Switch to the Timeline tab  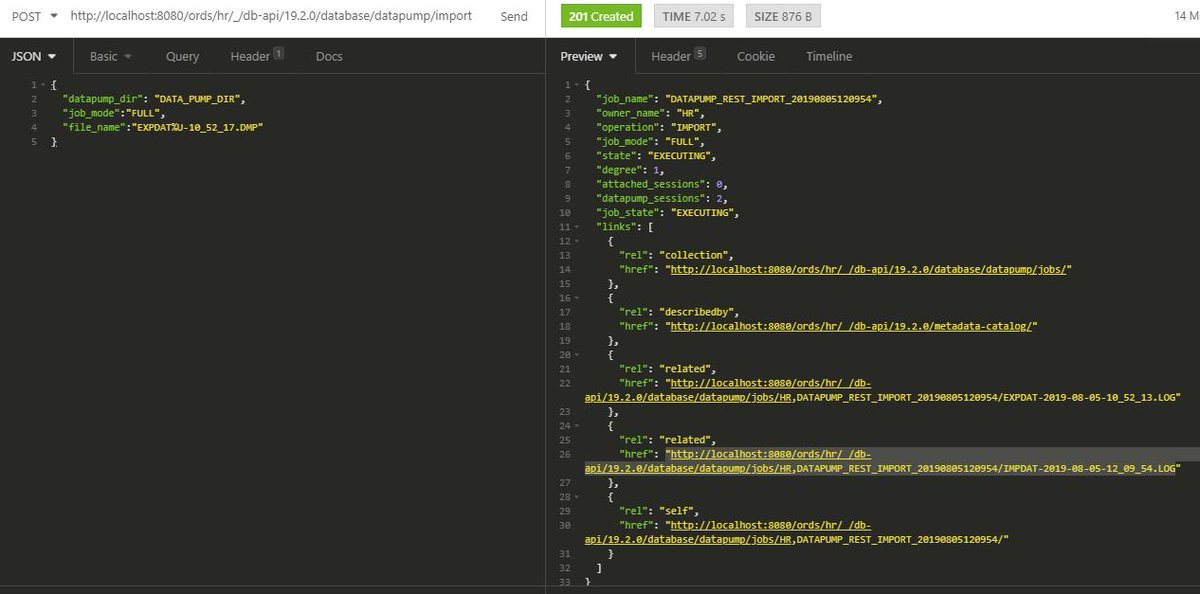click(829, 57)
